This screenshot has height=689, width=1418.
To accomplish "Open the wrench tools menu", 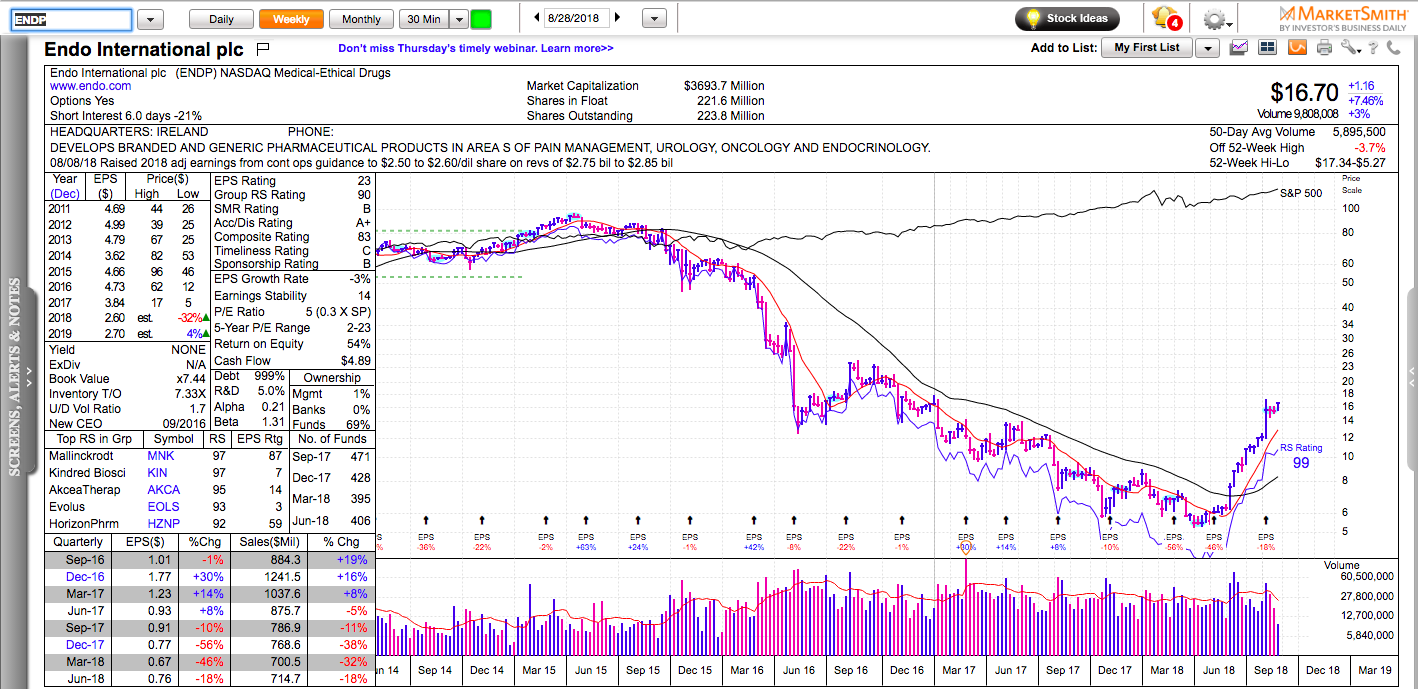I will (x=1351, y=47).
